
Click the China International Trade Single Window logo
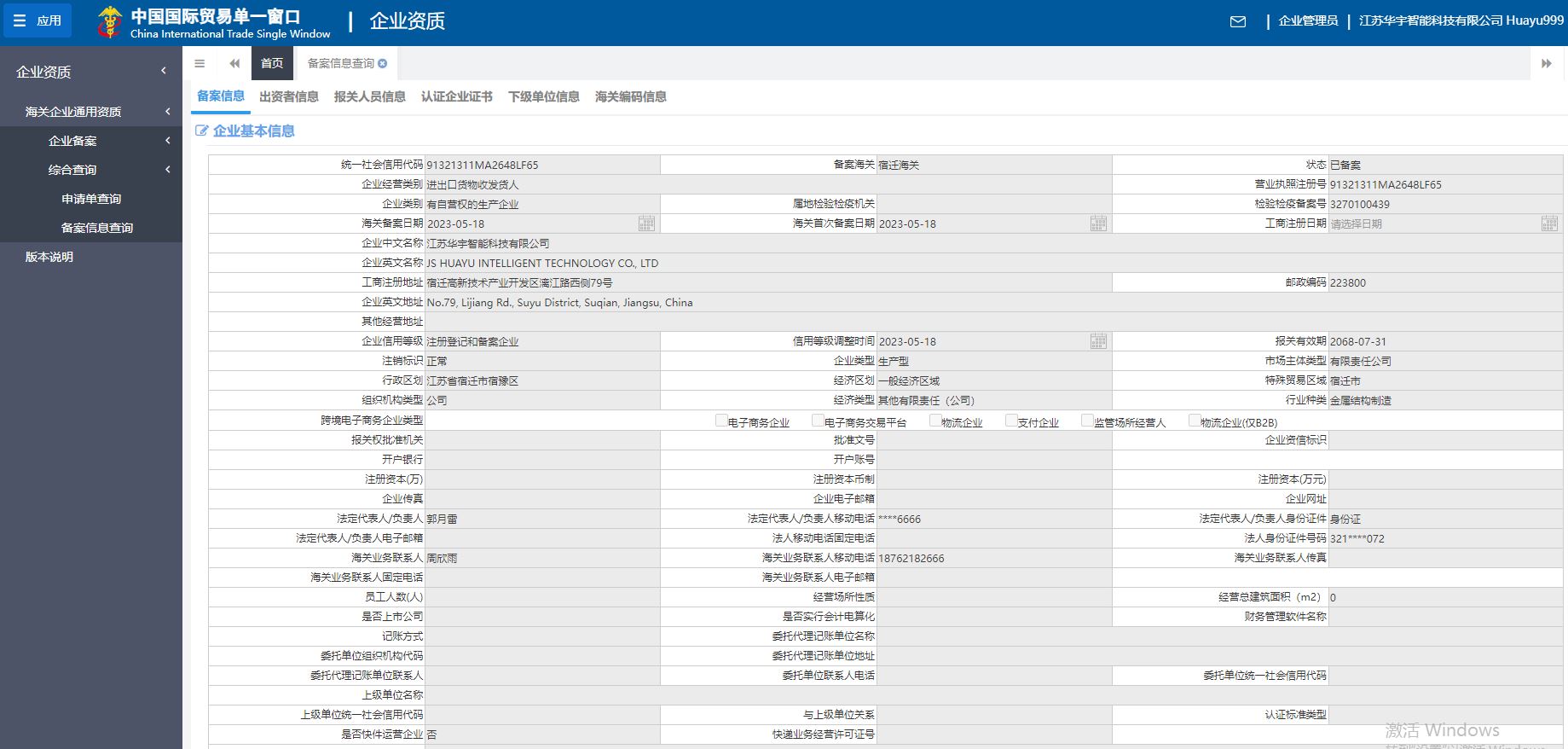point(213,23)
